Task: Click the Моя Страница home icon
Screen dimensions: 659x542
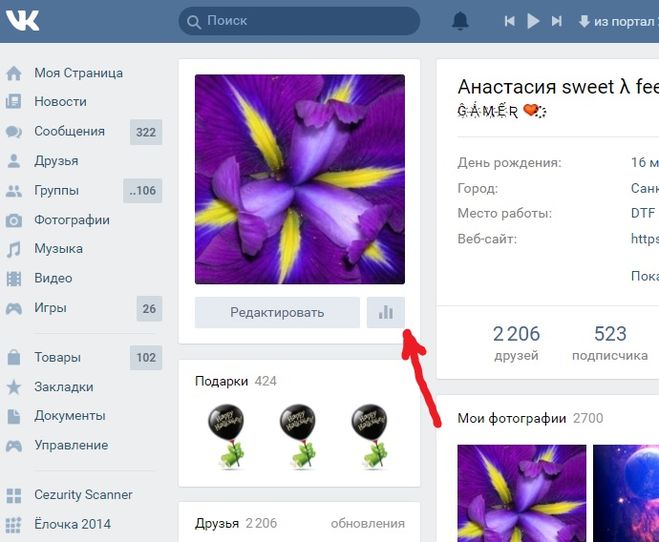Action: (x=13, y=73)
